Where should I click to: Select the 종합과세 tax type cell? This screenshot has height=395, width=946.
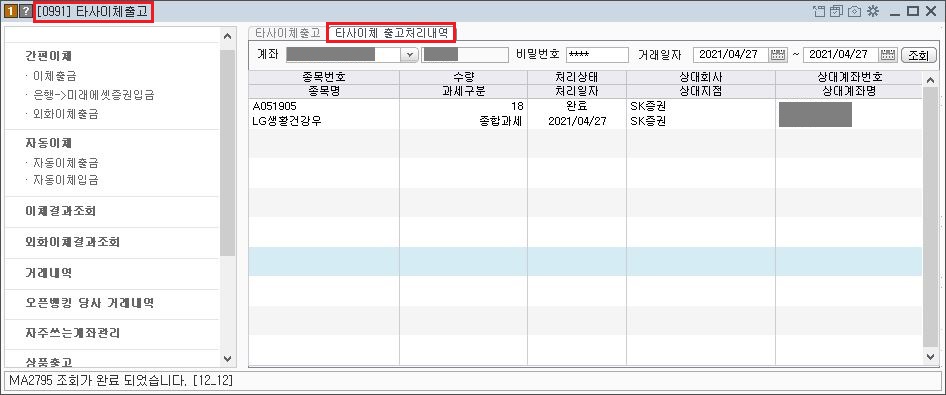click(x=463, y=121)
